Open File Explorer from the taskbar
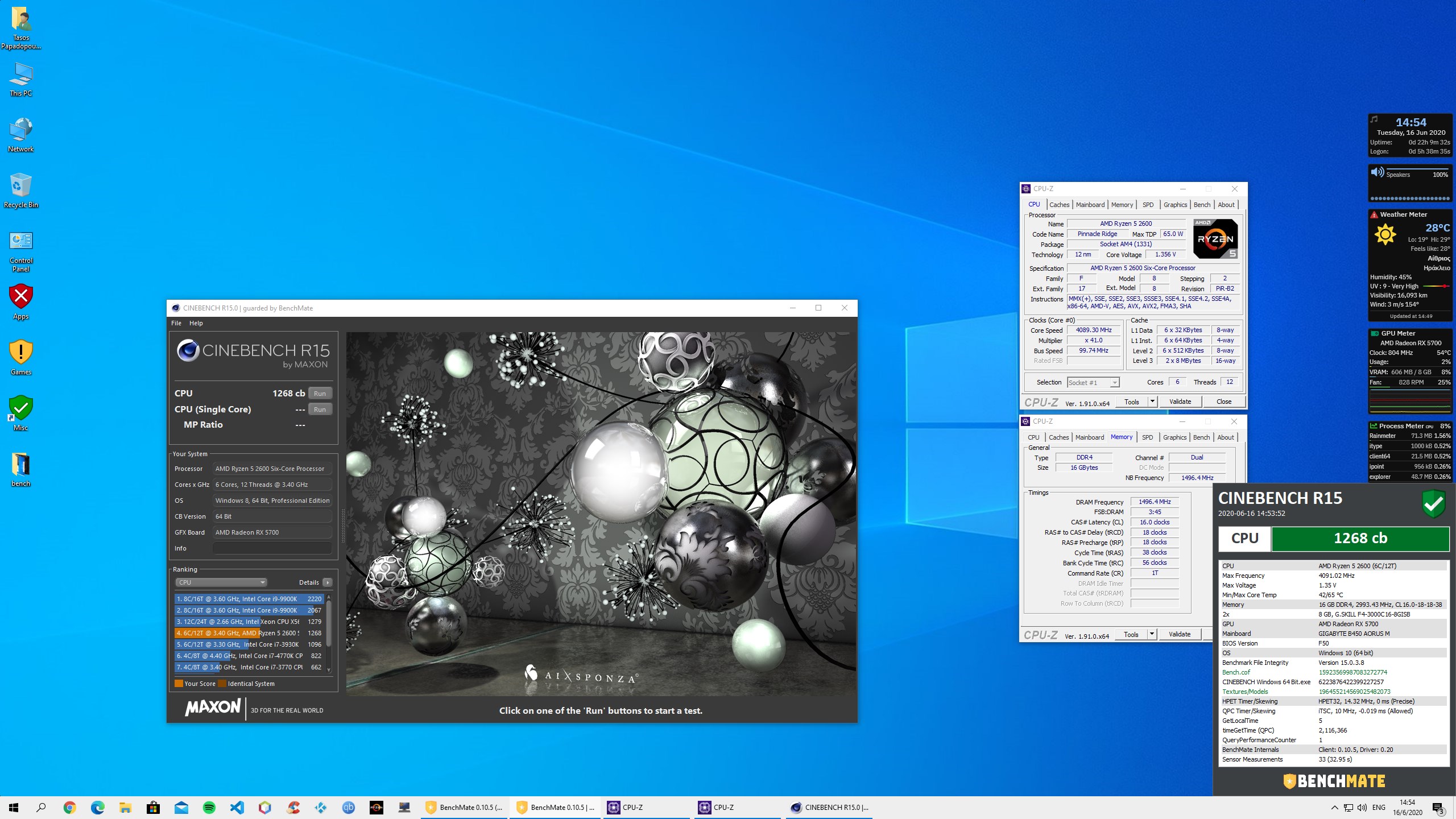The width and height of the screenshot is (1456, 819). [x=125, y=807]
